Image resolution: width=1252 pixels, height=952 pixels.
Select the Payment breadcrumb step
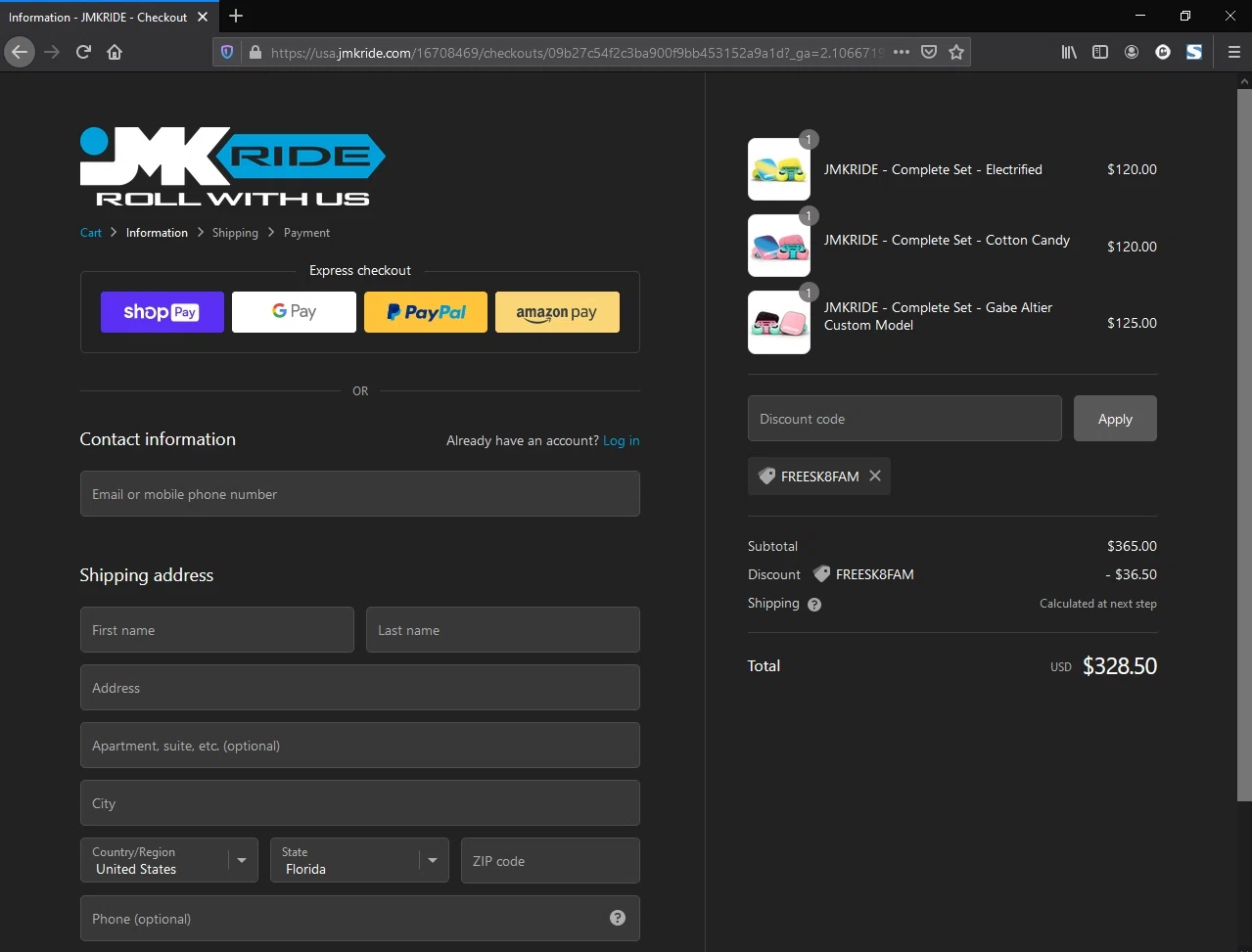pos(306,233)
